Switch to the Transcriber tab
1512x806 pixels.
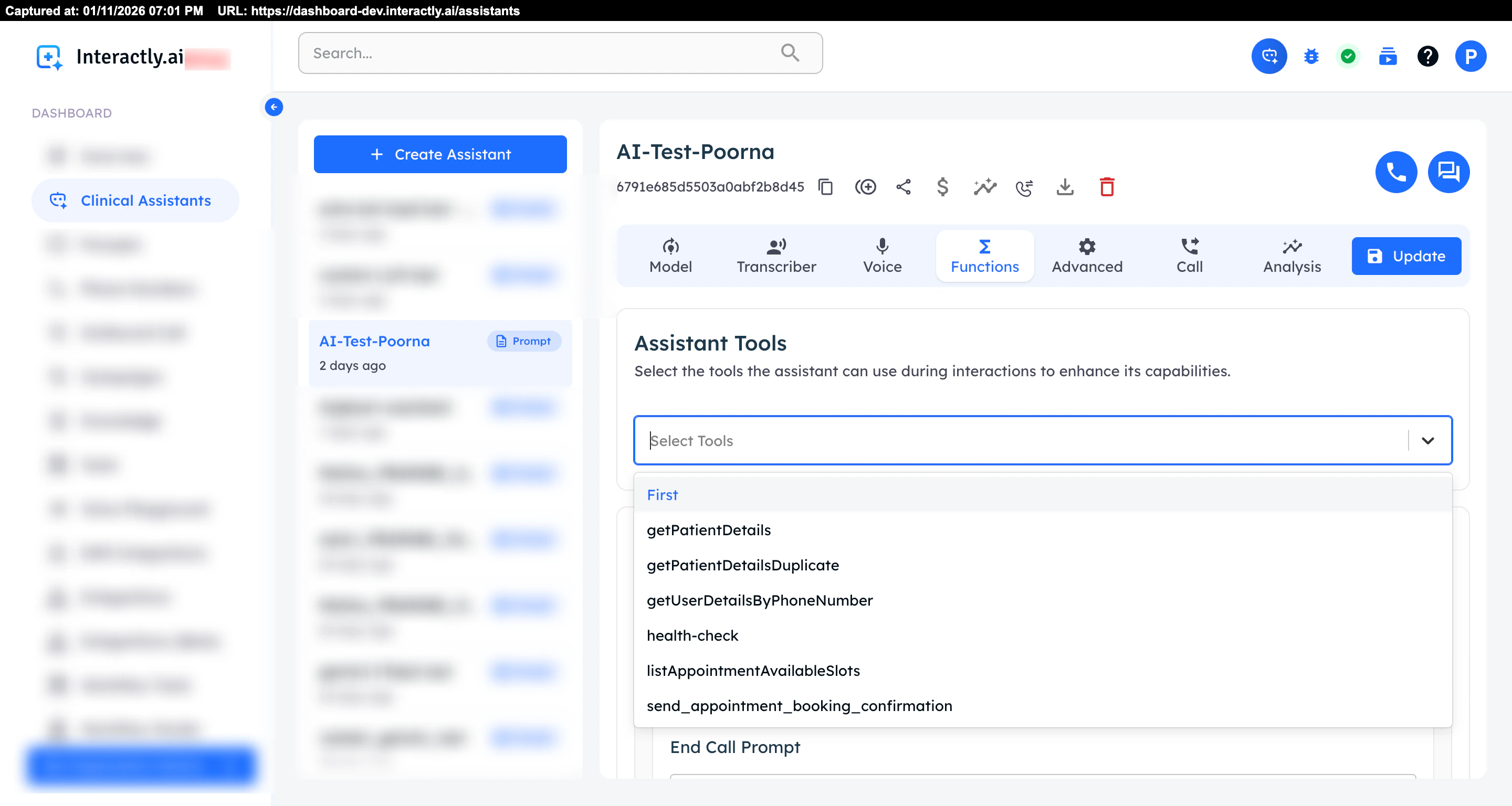[x=776, y=256]
